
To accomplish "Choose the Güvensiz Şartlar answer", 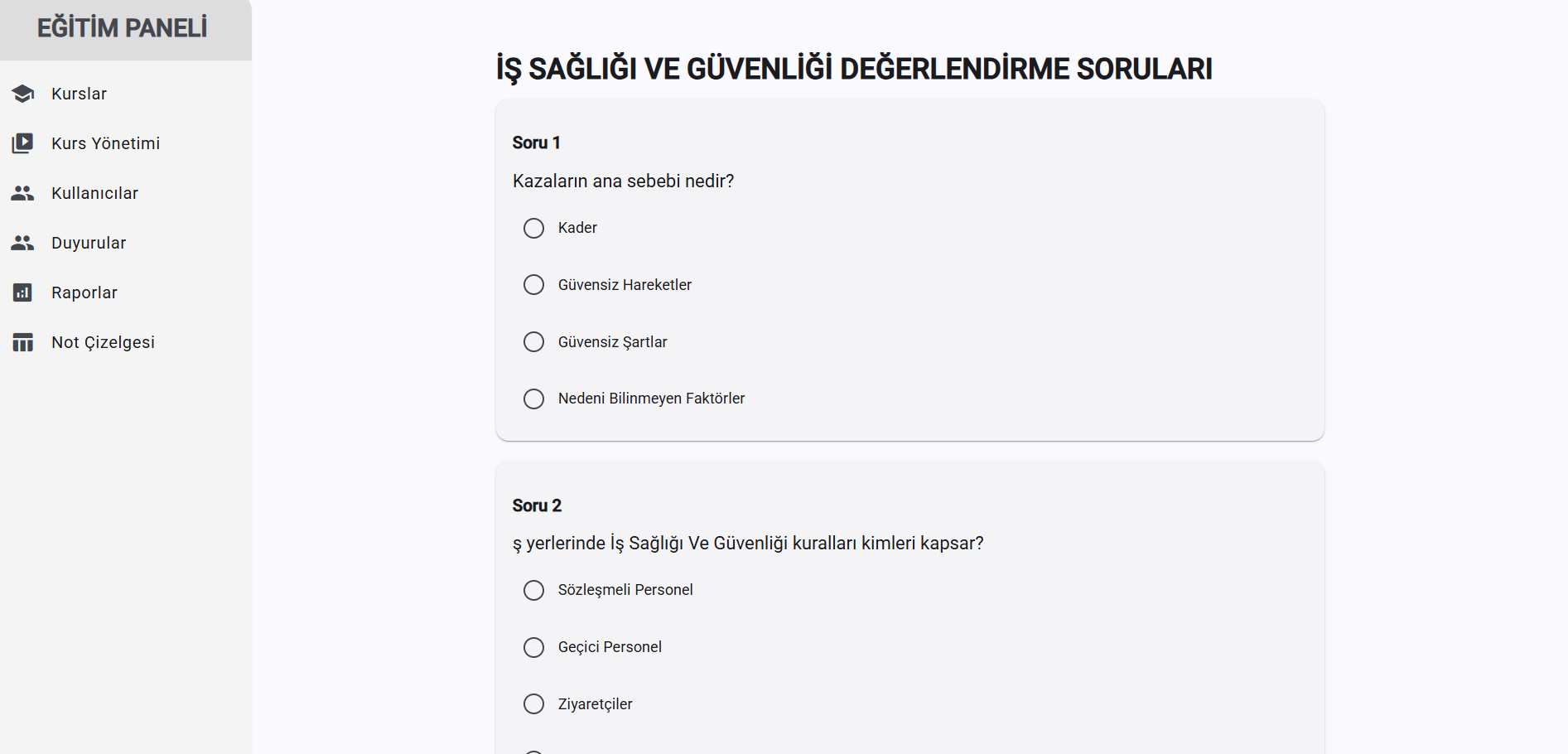I will pos(534,342).
